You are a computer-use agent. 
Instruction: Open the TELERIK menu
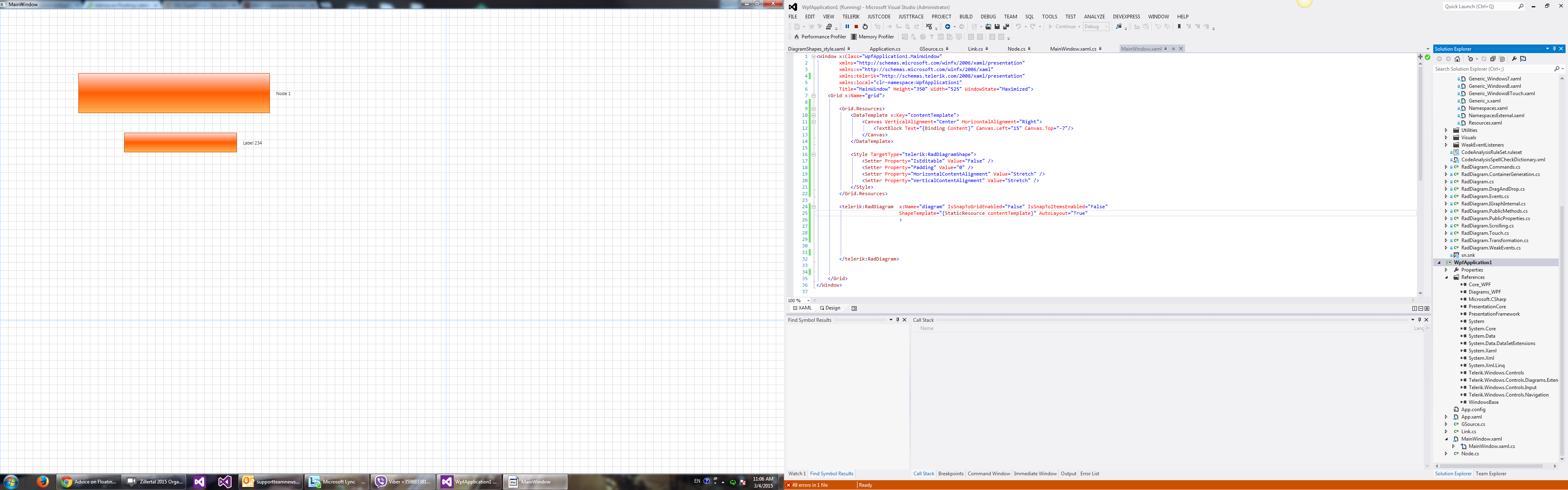click(850, 16)
